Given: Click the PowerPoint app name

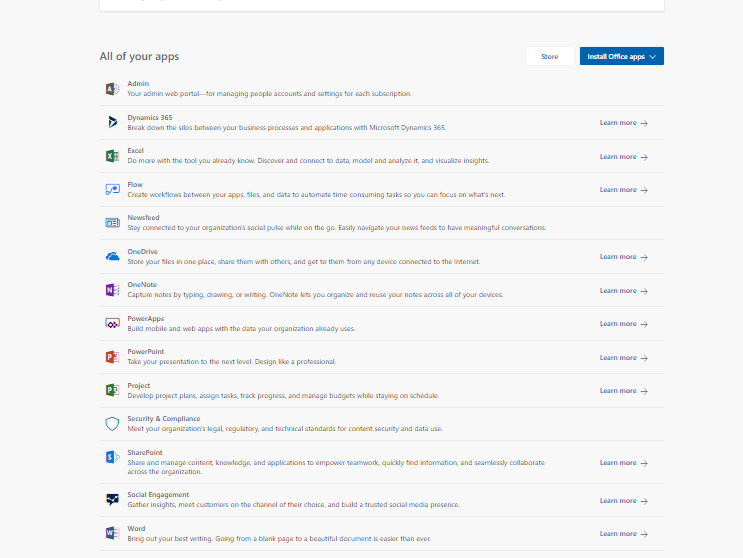Looking at the screenshot, I should pyautogui.click(x=145, y=352).
